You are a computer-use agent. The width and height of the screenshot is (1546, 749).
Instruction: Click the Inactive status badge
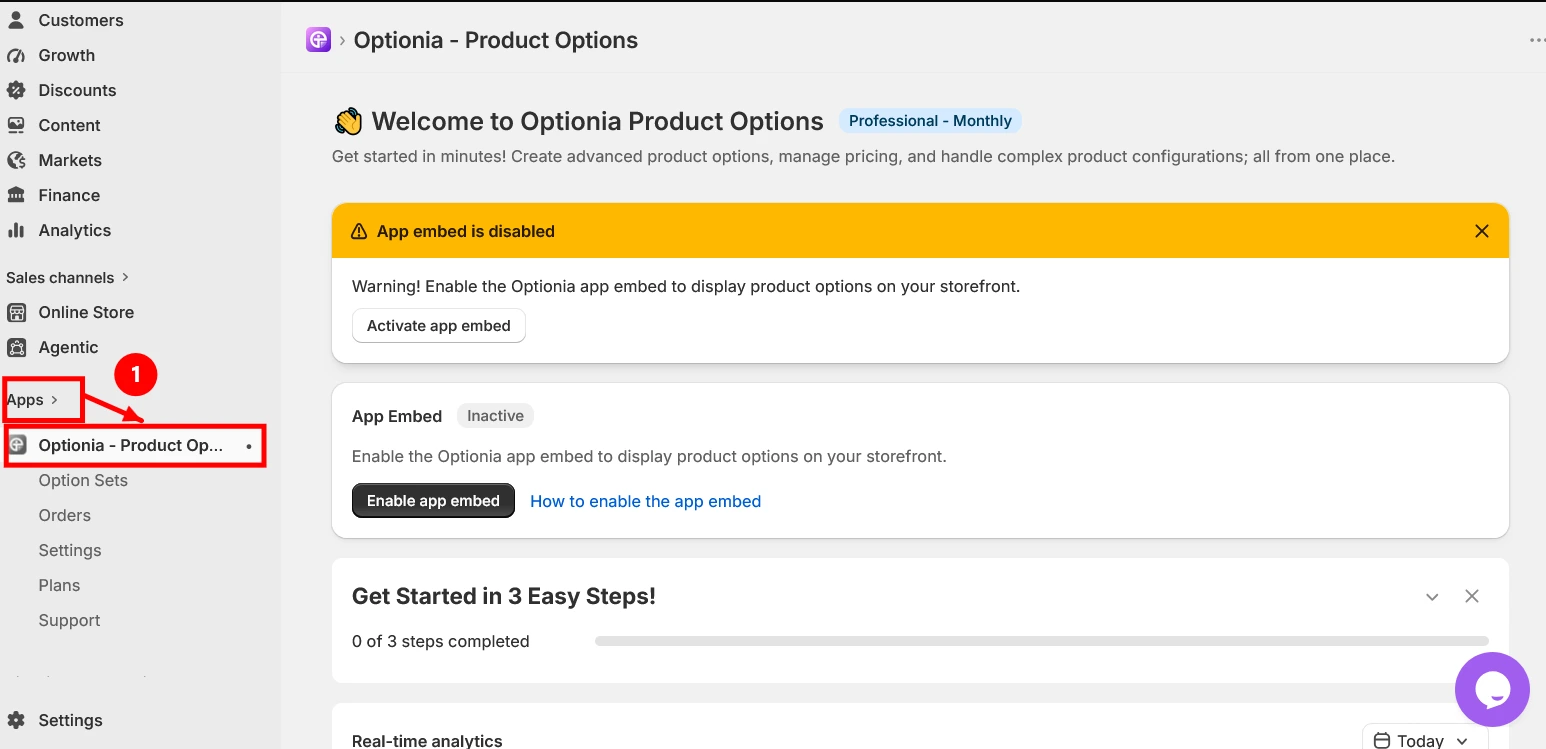point(496,416)
